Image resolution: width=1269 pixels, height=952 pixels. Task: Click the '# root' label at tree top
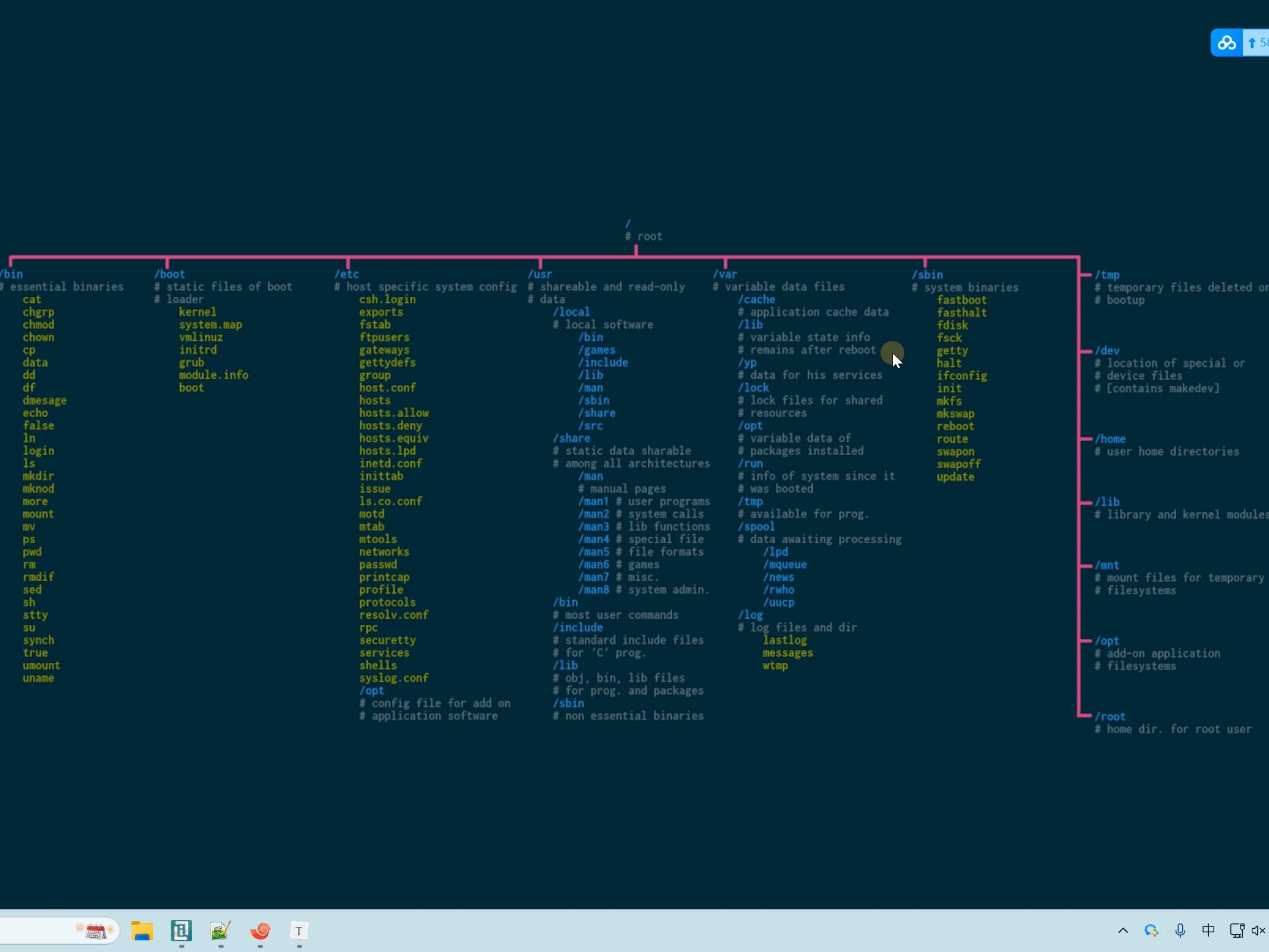click(643, 236)
